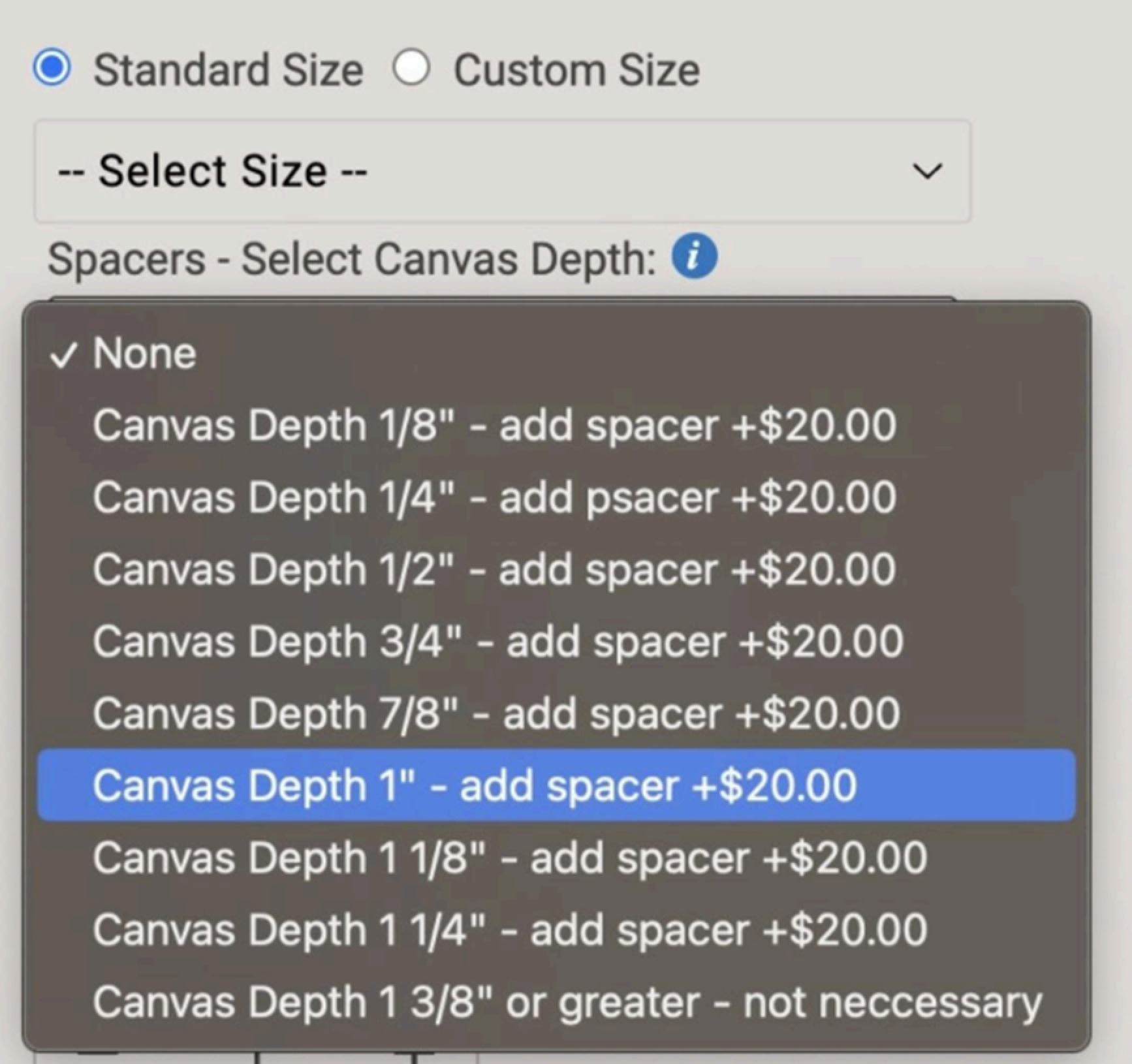Click the Standard Size label text
The width and height of the screenshot is (1132, 1064).
228,70
